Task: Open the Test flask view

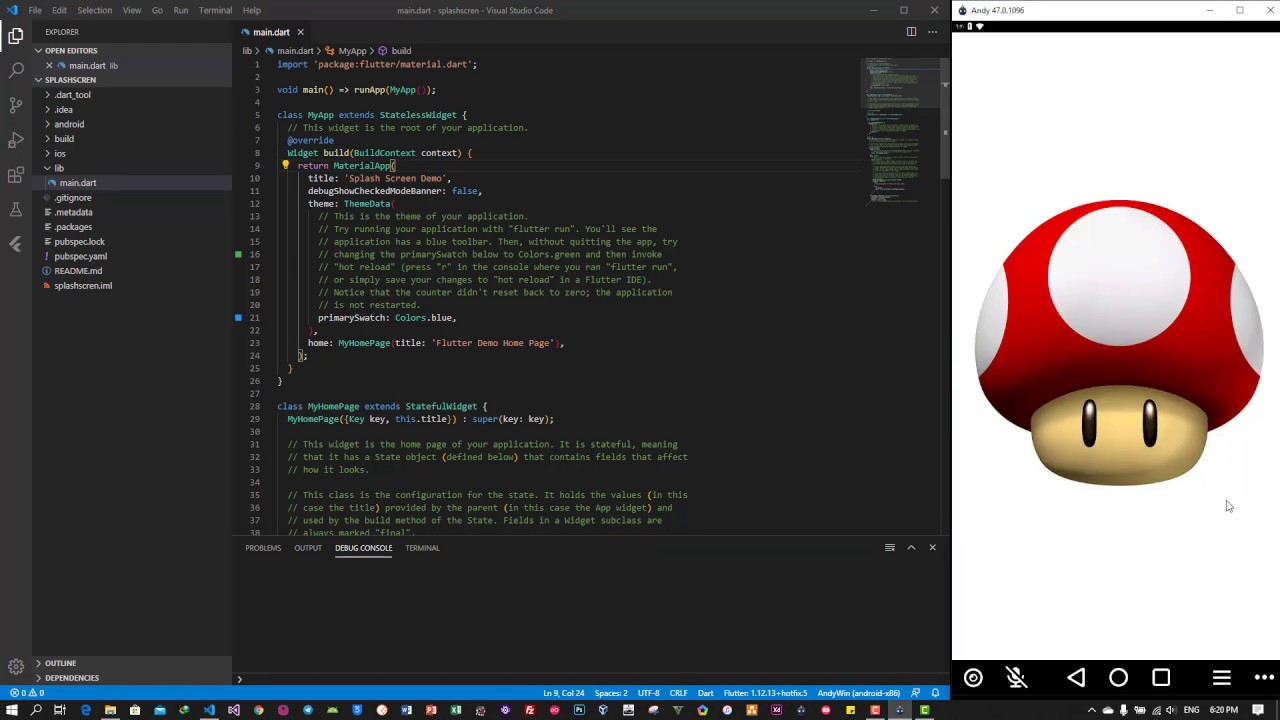Action: pos(15,210)
